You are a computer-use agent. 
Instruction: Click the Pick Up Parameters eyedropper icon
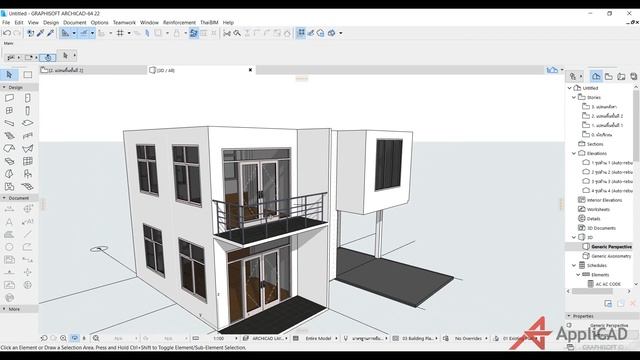point(40,33)
